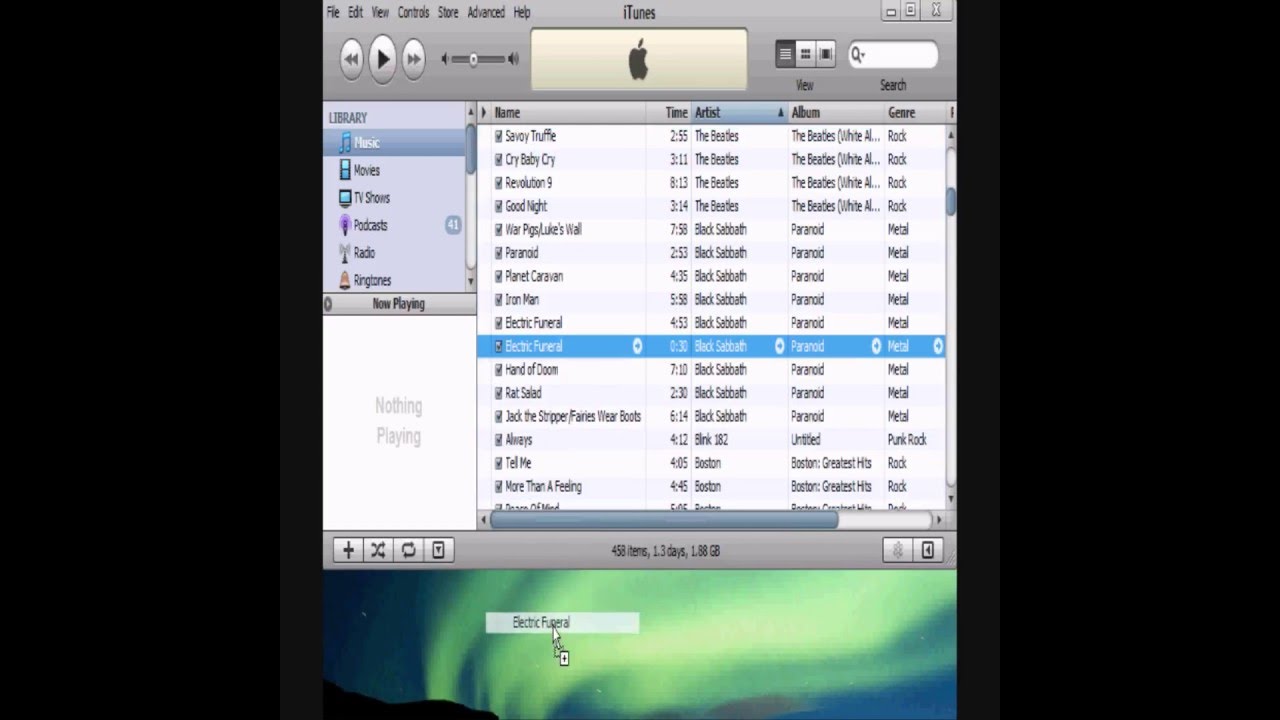Collapse the Now Playing panel
The height and width of the screenshot is (720, 1280).
click(328, 304)
